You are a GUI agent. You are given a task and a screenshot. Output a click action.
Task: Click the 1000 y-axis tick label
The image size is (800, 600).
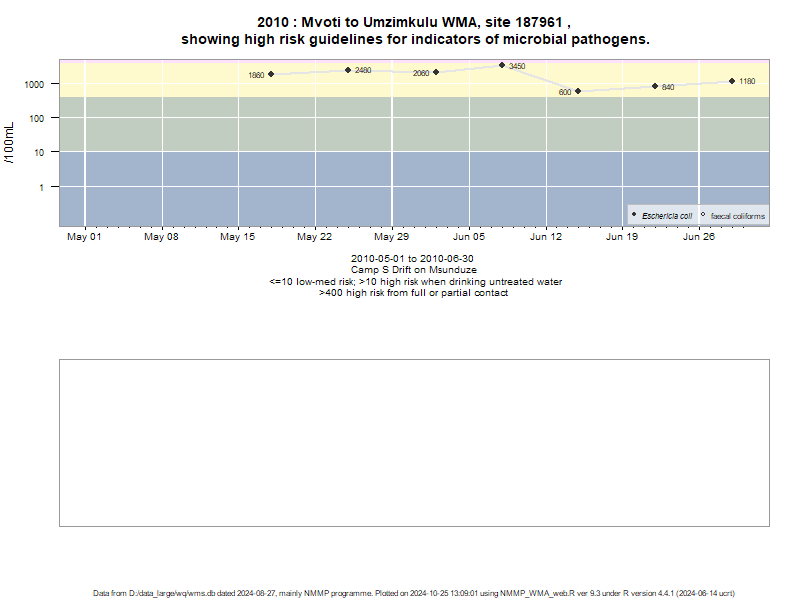point(34,85)
